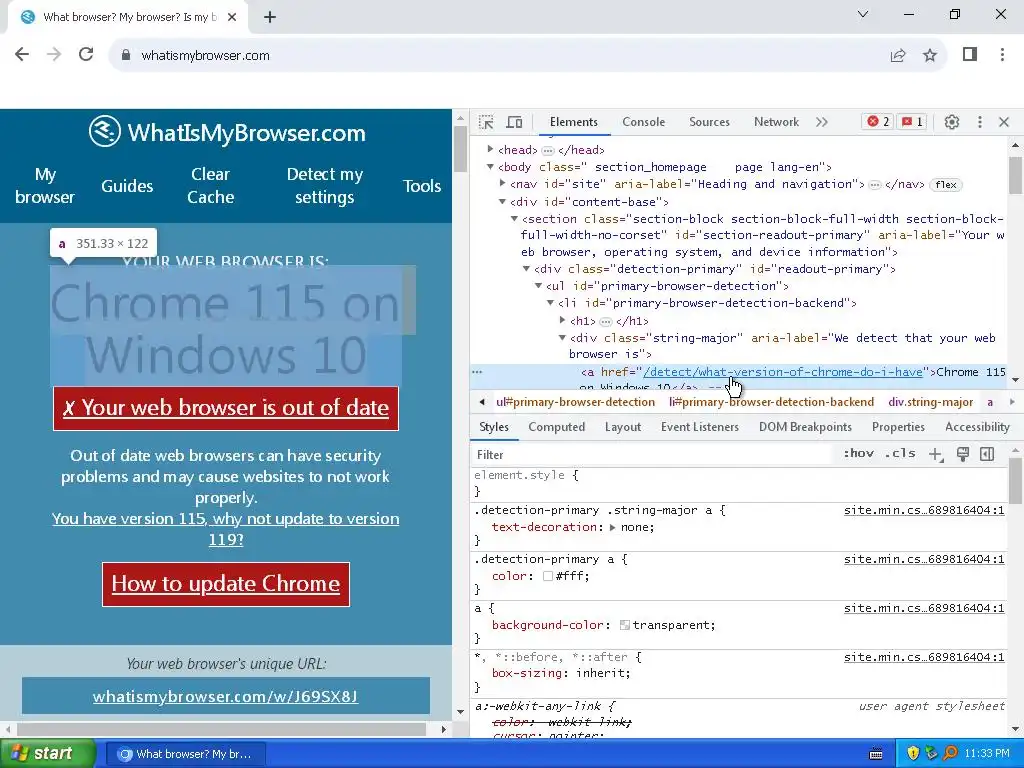The width and height of the screenshot is (1024, 768).
Task: Open Chrome three-dot menu
Action: (x=1002, y=55)
